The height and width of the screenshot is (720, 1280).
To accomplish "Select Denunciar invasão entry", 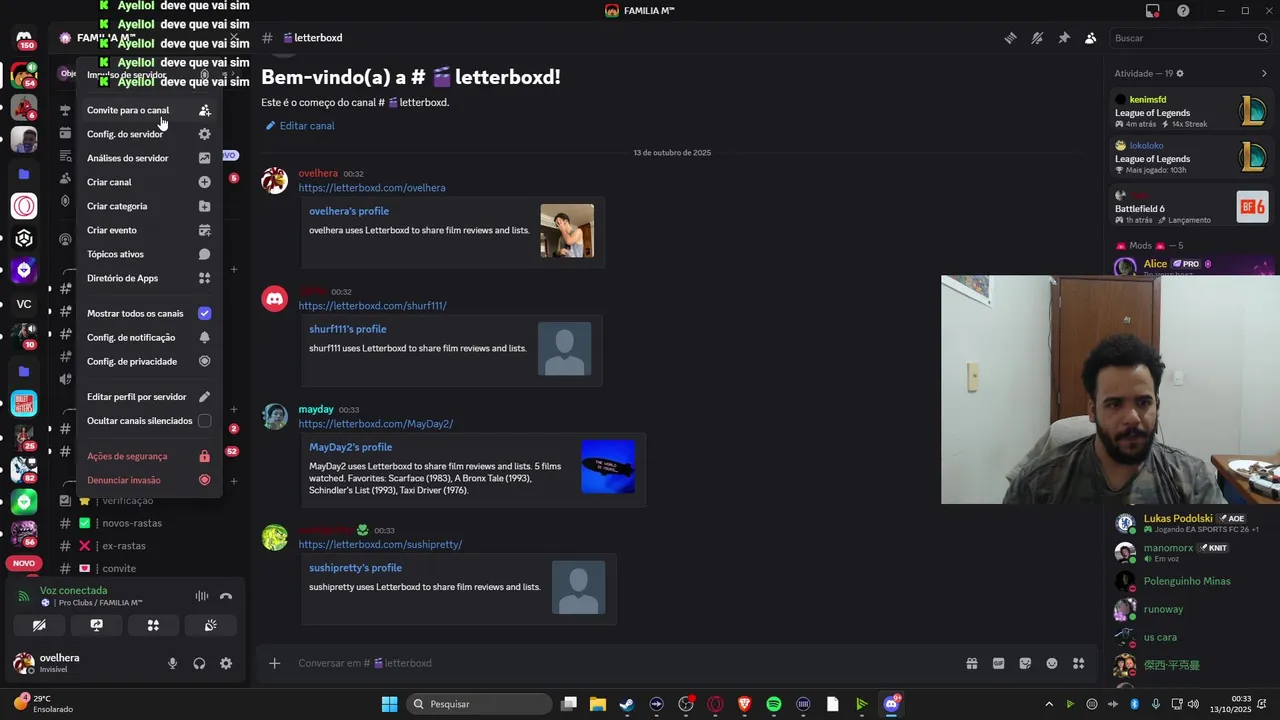I will click(x=148, y=480).
